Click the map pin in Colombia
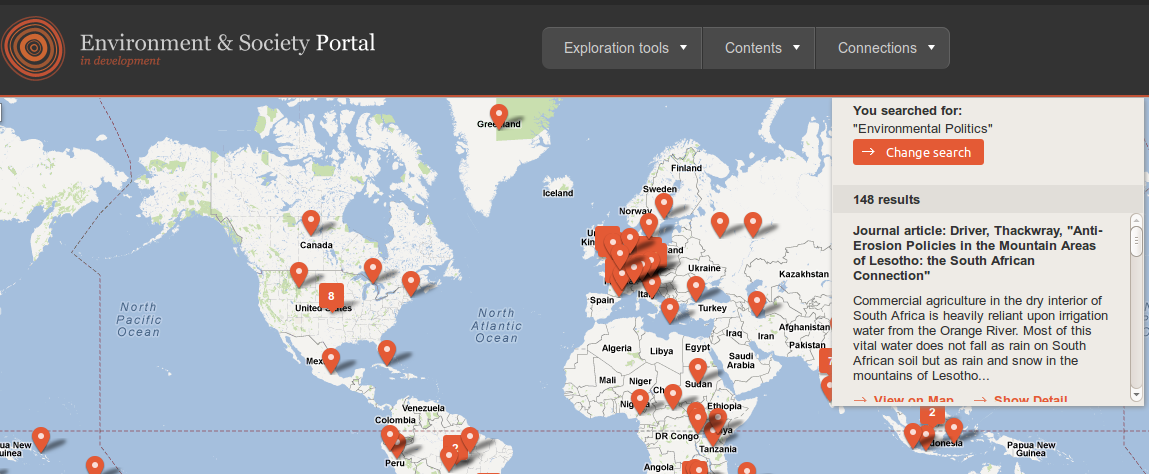 point(389,436)
